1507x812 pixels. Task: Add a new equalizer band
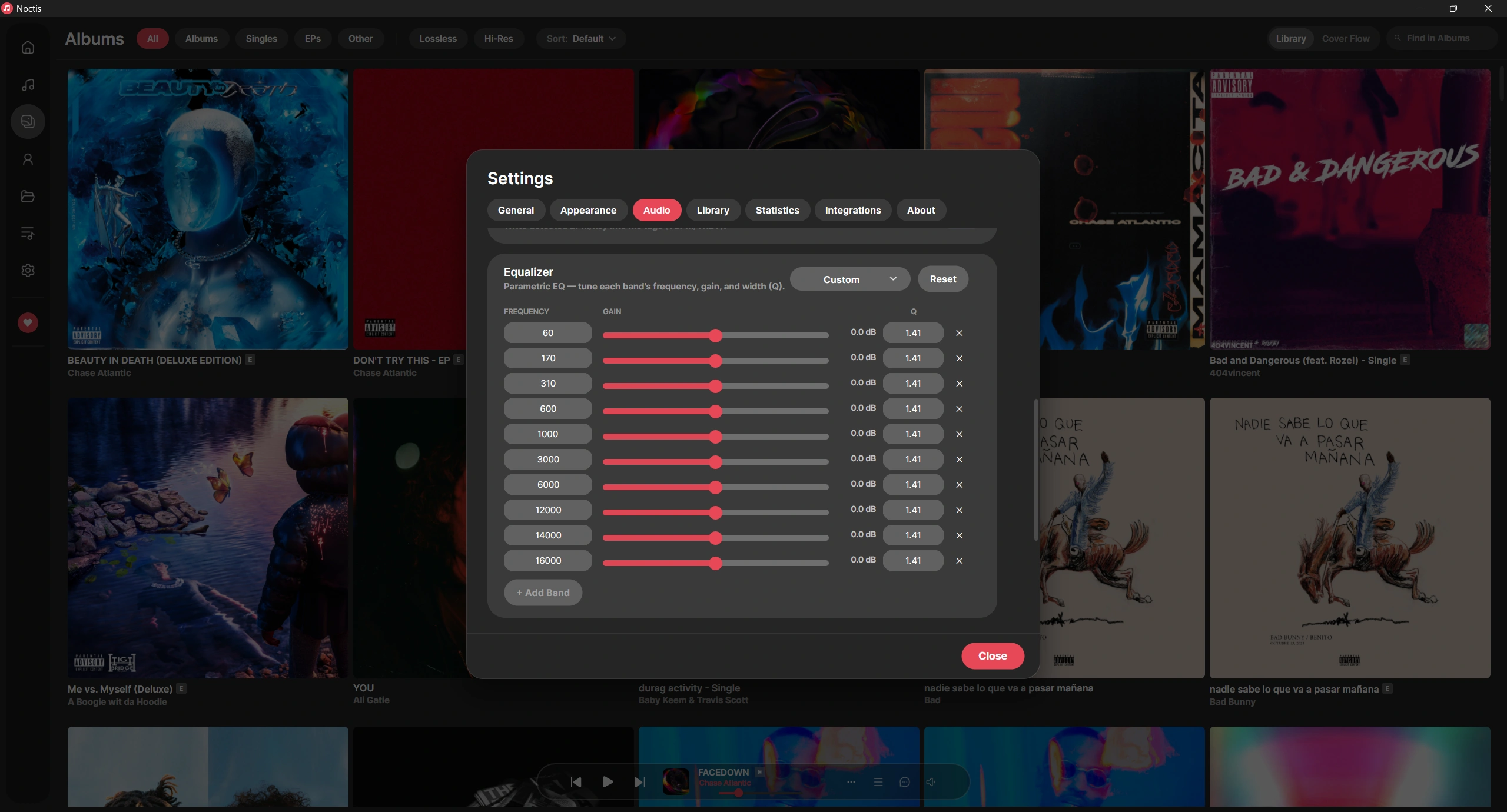tap(543, 593)
